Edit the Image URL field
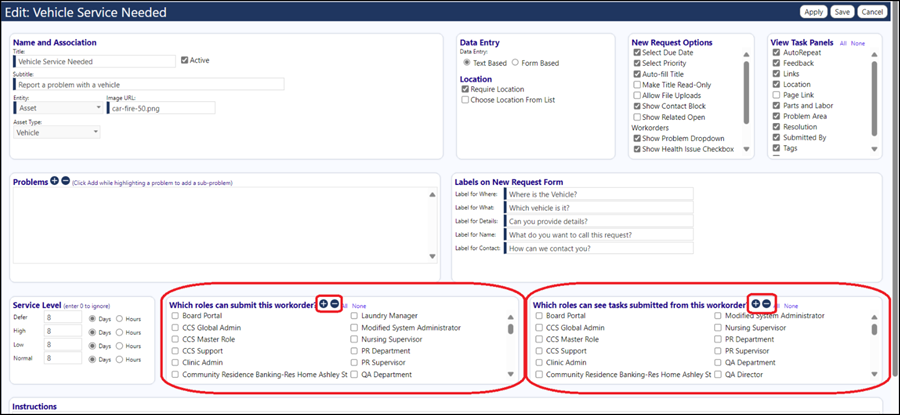 161,108
